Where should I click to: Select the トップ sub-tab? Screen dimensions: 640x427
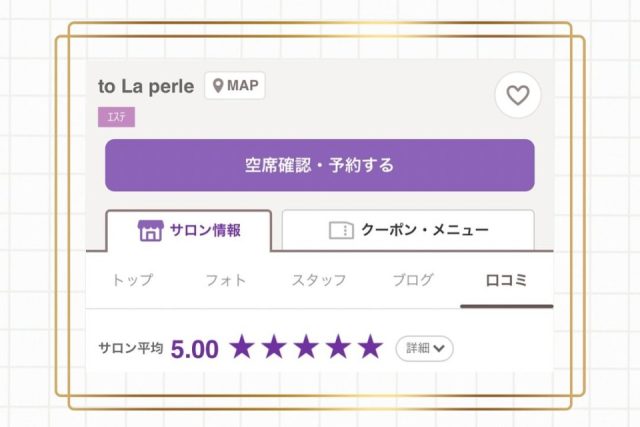pos(133,280)
